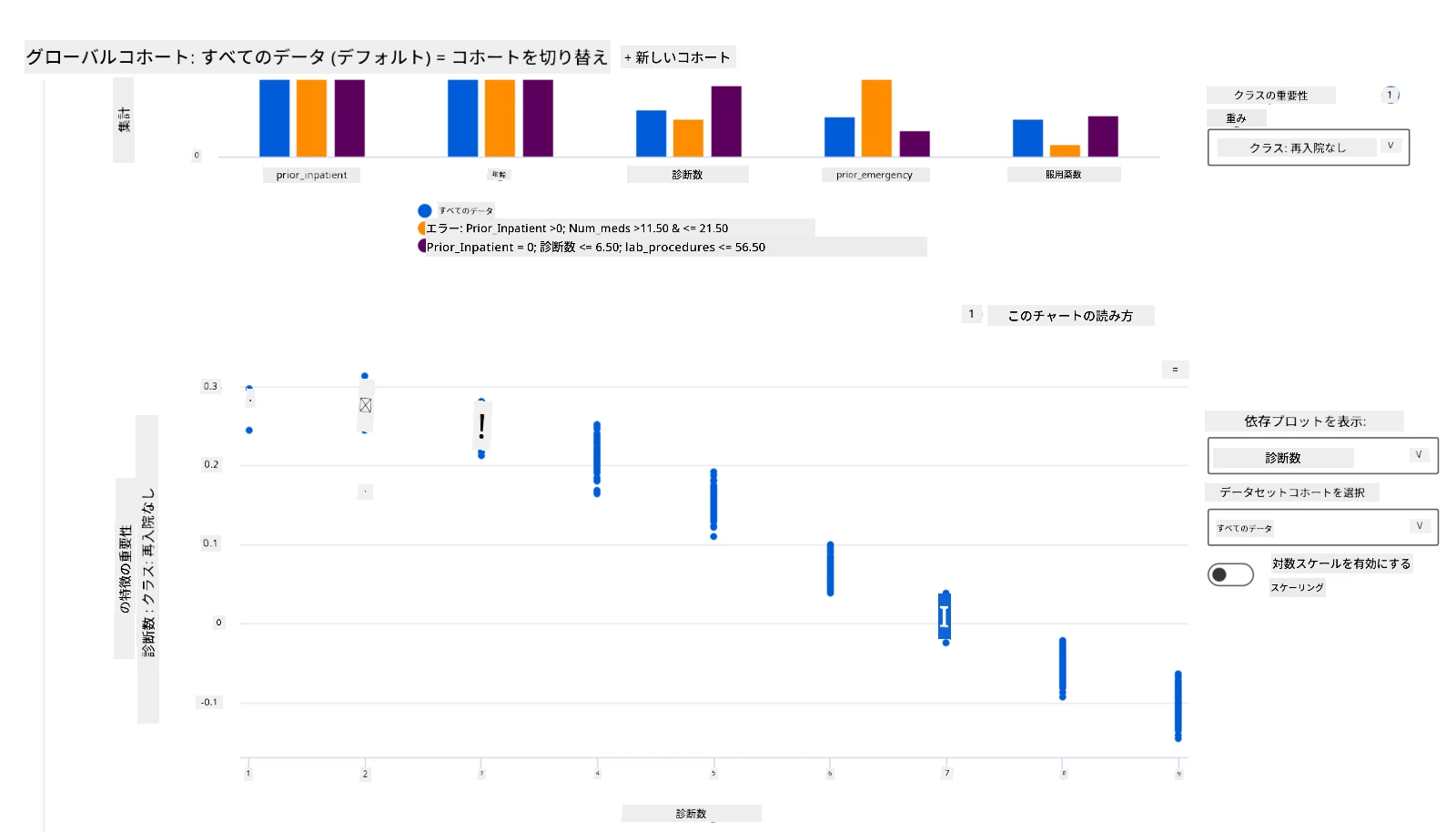Click the data point cluster at x-value 4
This screenshot has height=832, width=1456.
[597, 459]
